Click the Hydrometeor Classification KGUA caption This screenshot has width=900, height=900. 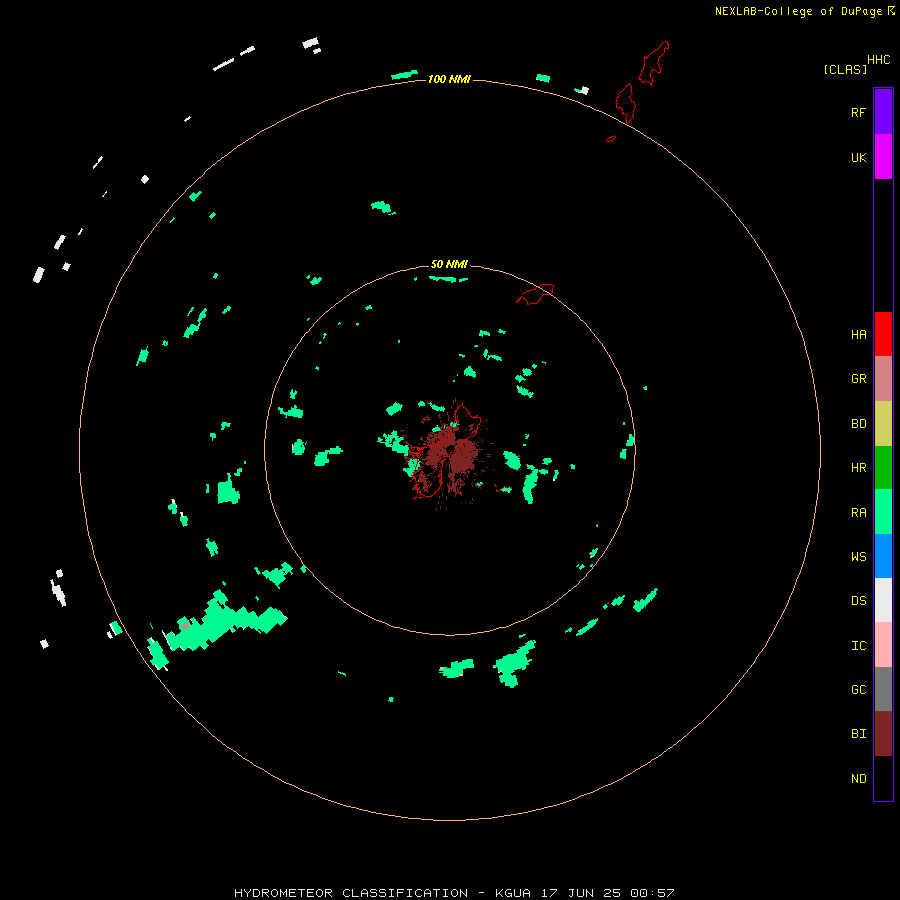coord(454,893)
